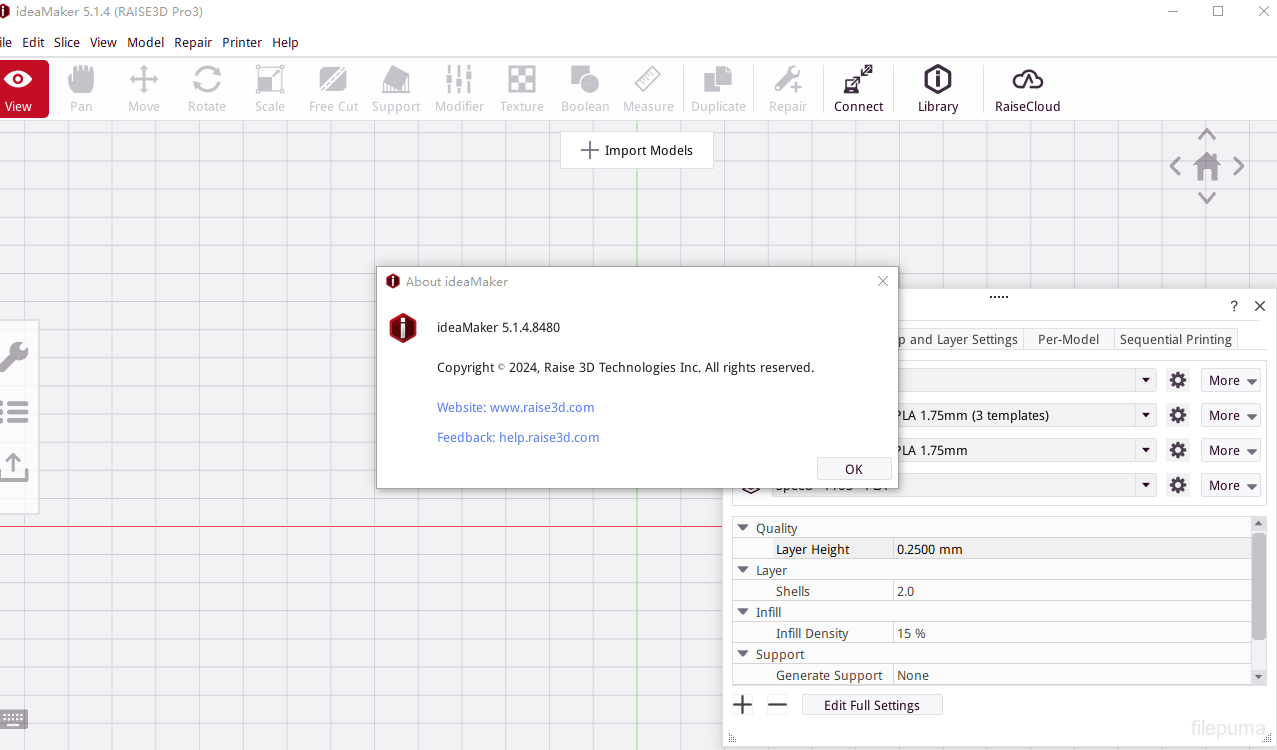Click the home view navigation icon

[1207, 167]
